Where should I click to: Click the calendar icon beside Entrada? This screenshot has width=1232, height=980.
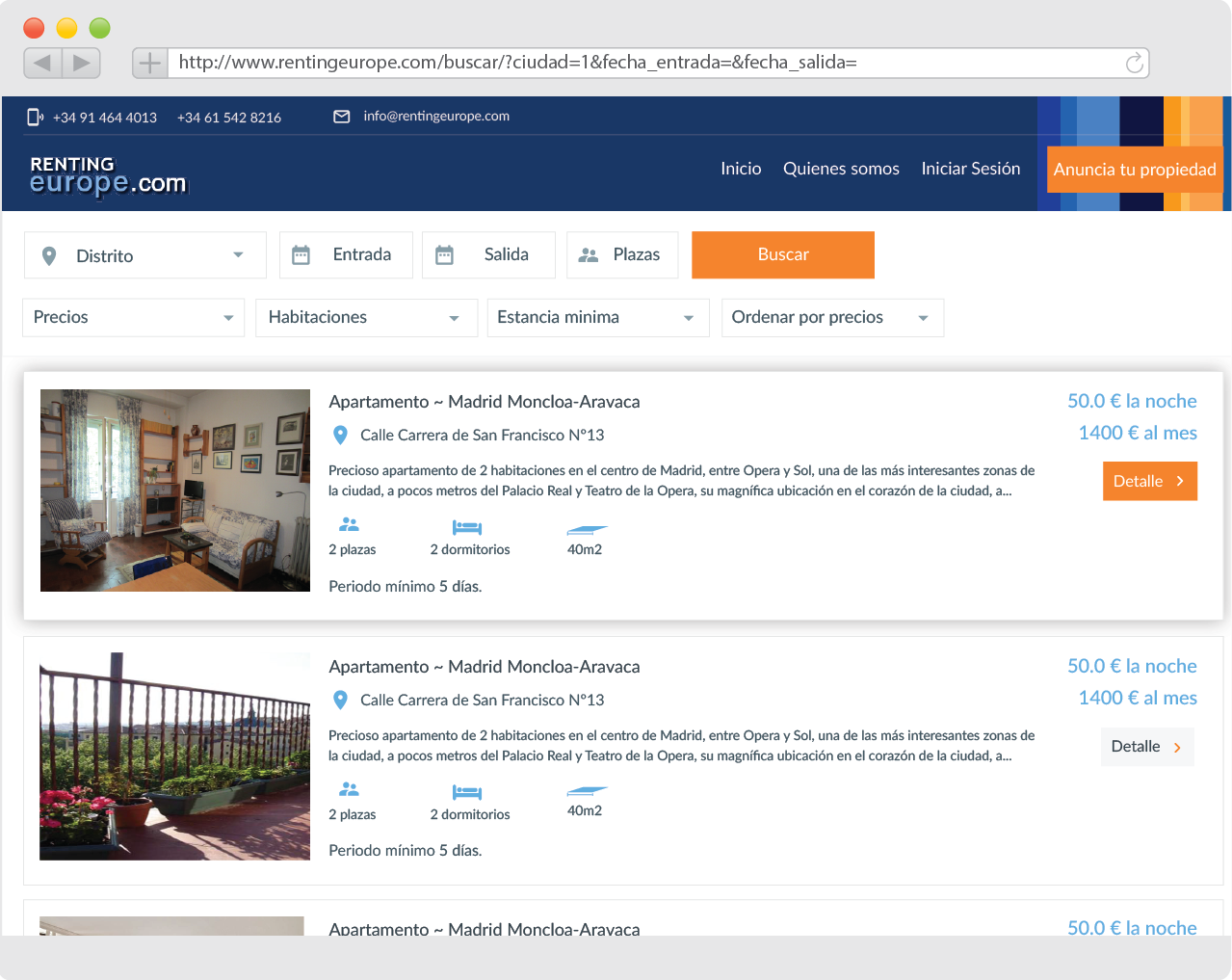pyautogui.click(x=301, y=255)
